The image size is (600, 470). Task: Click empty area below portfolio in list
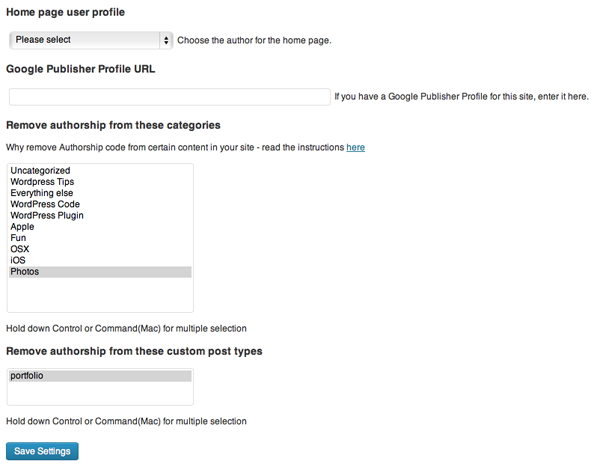pyautogui.click(x=100, y=394)
